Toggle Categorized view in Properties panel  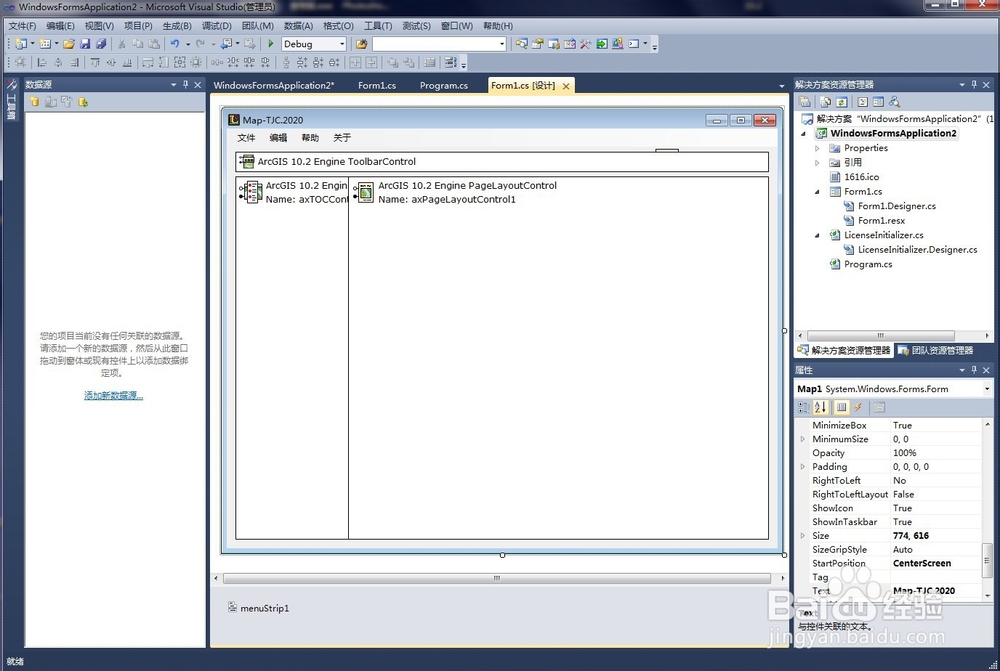point(804,407)
